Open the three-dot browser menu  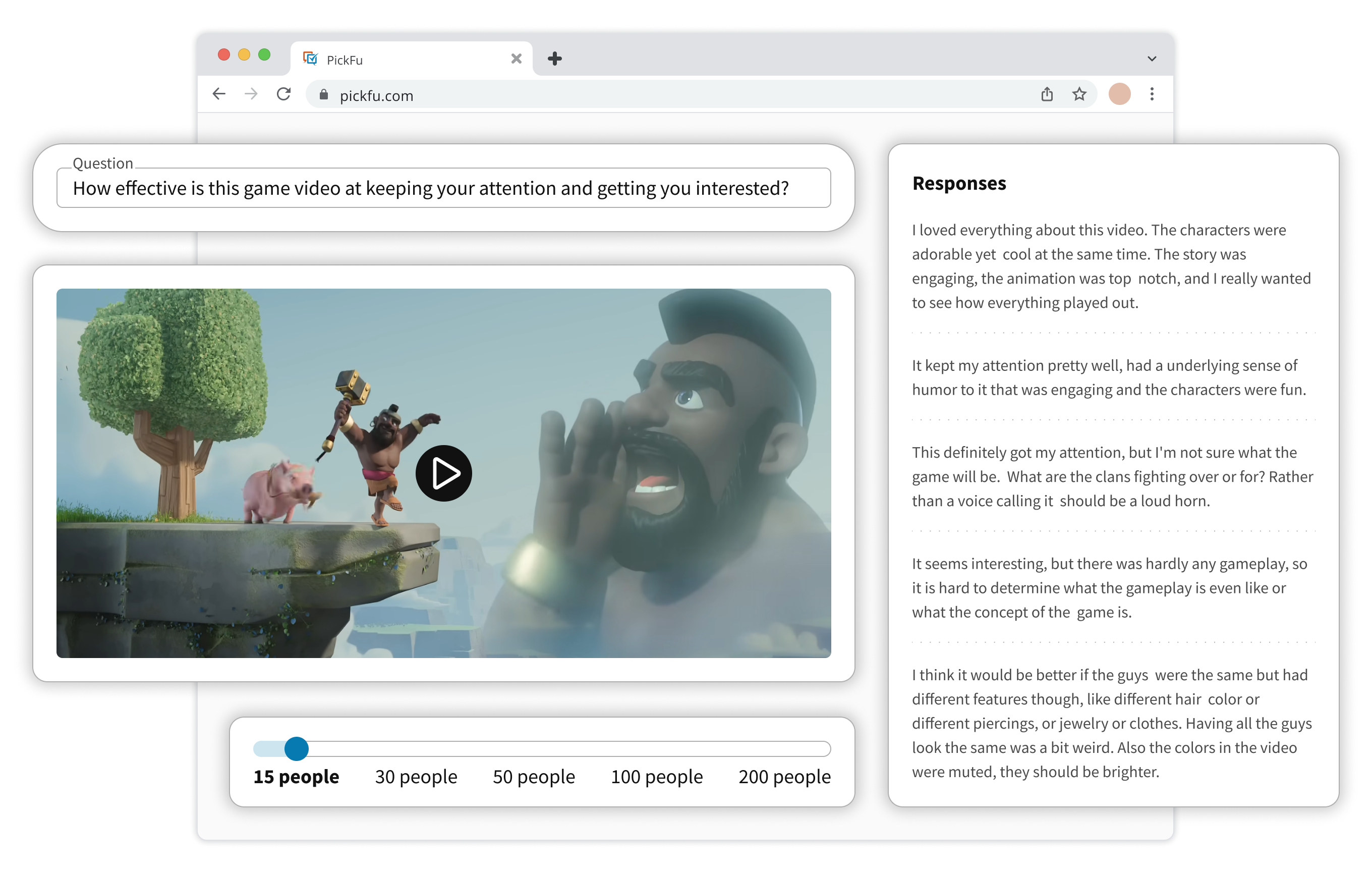[x=1152, y=94]
